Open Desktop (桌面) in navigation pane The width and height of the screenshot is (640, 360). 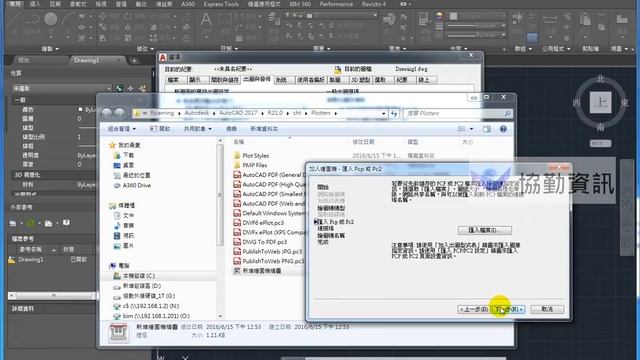(124, 165)
